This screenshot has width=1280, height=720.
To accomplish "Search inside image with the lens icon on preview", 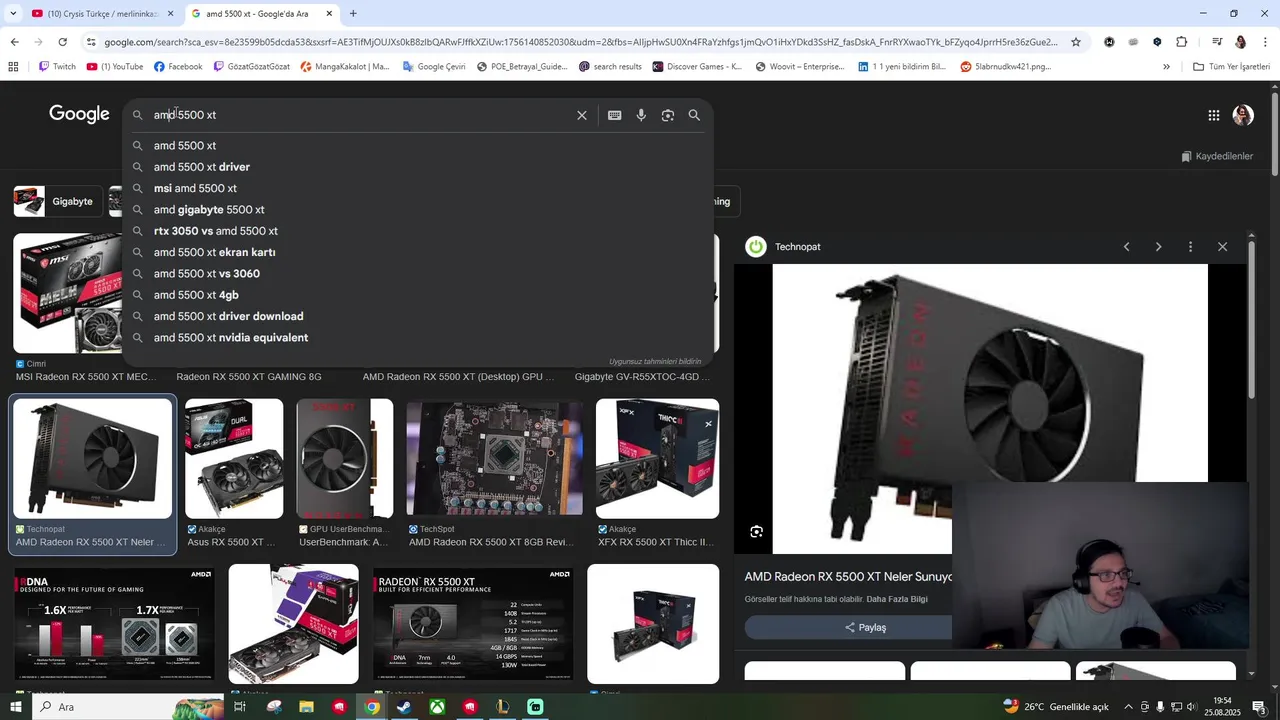I will click(757, 532).
